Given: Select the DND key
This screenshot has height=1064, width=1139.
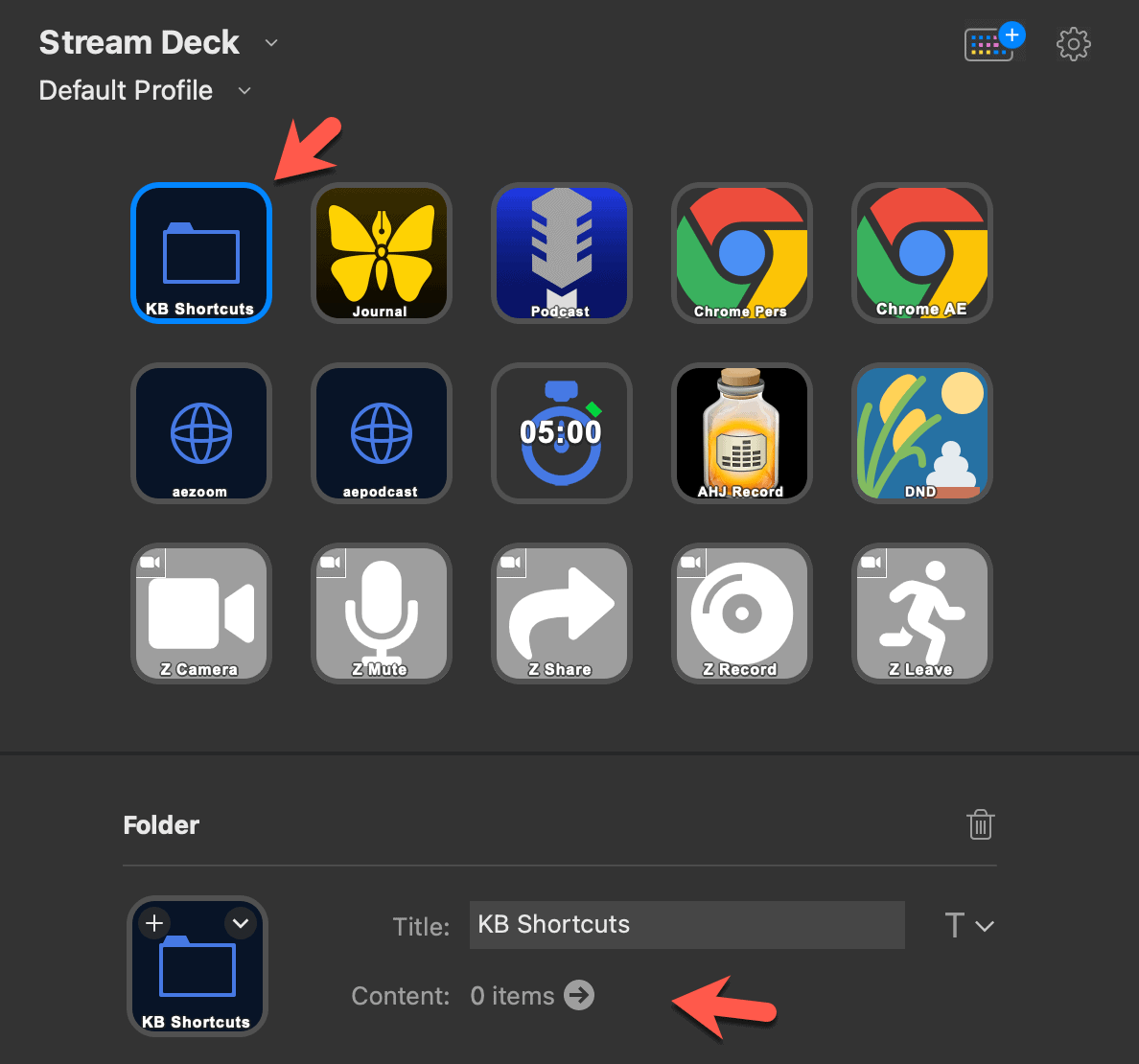Looking at the screenshot, I should 921,433.
